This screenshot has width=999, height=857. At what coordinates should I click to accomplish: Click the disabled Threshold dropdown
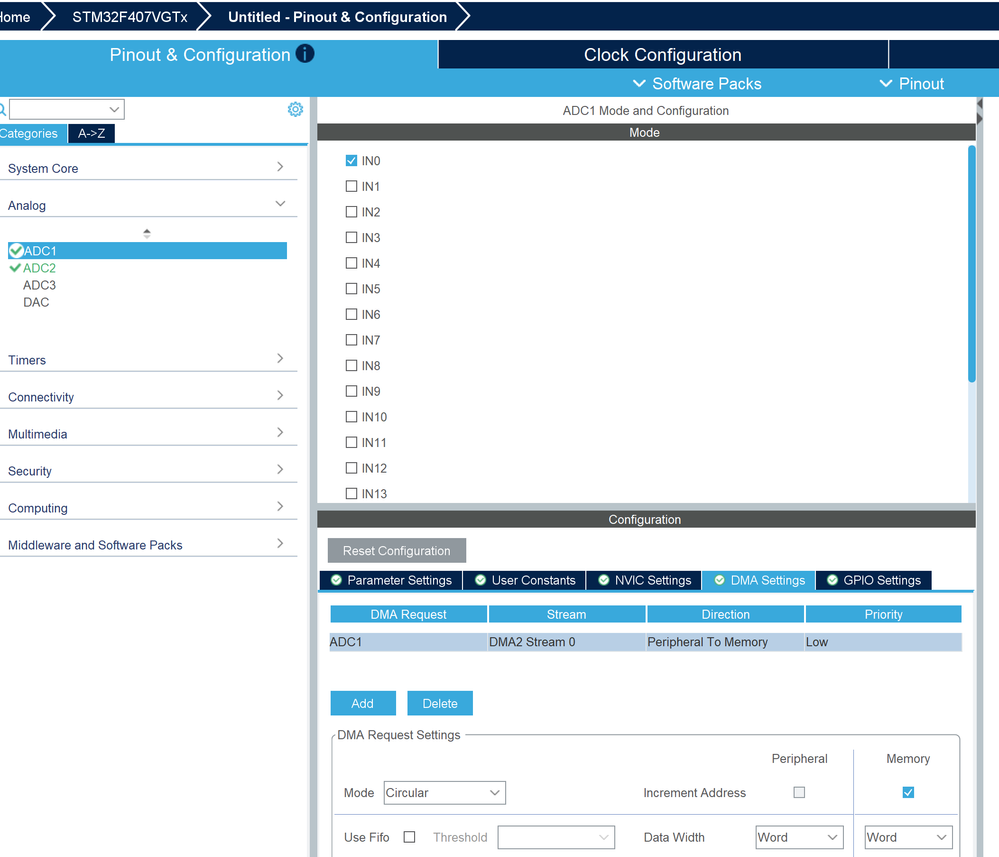(556, 837)
